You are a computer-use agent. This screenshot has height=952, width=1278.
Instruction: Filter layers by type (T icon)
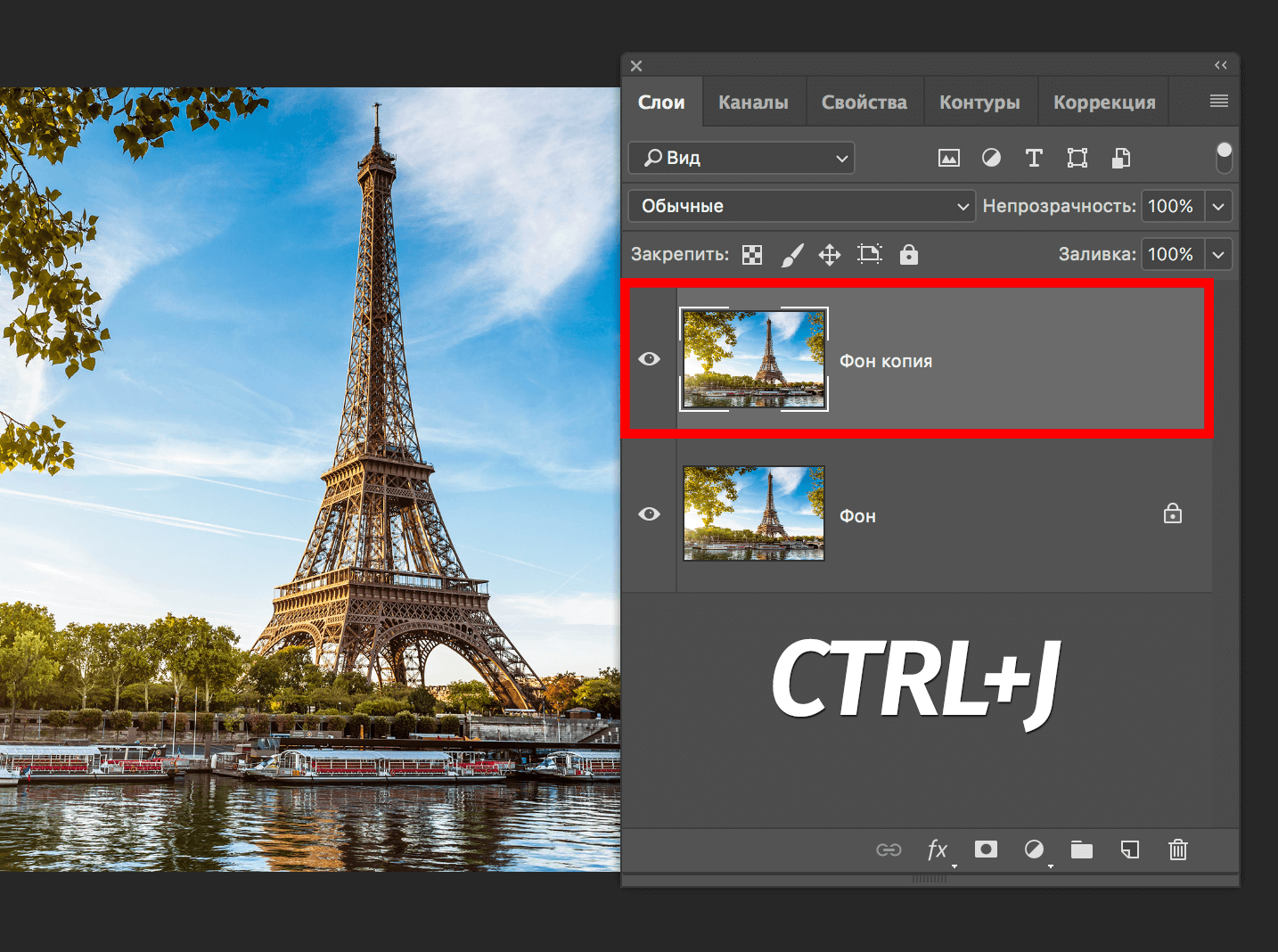1034,158
